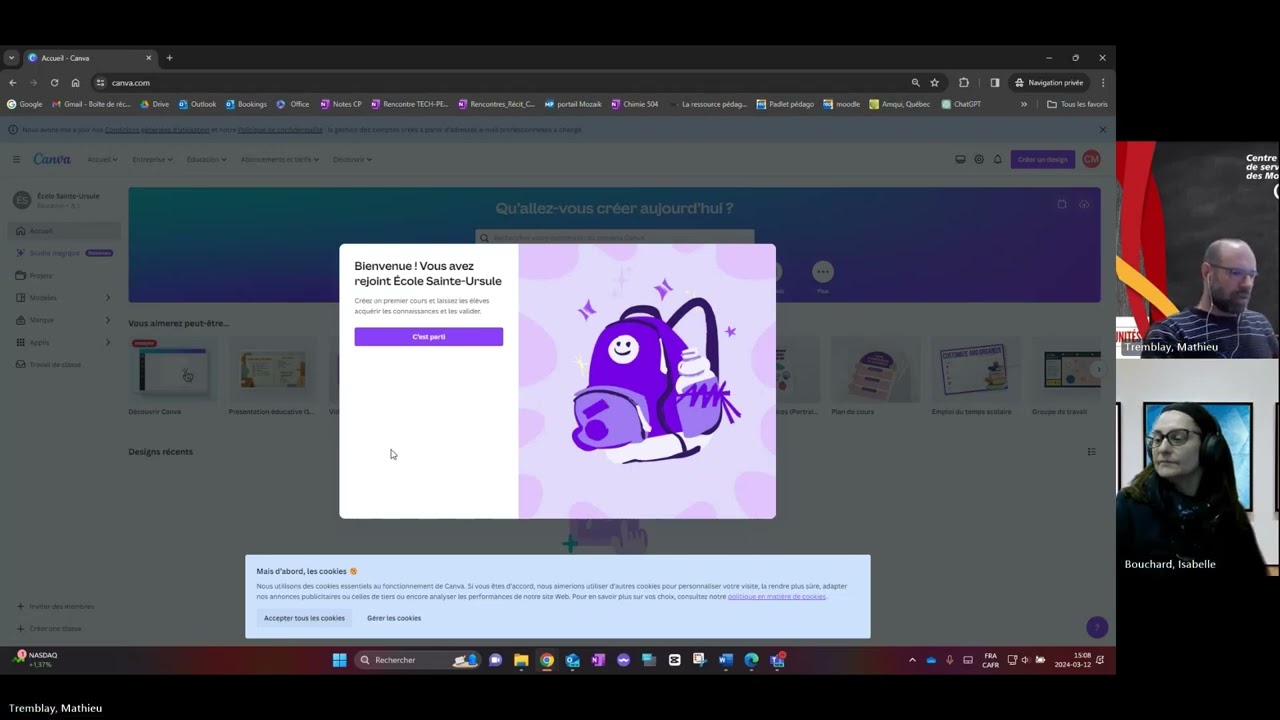Go back with the browser back arrow
The width and height of the screenshot is (1280, 720).
(x=12, y=83)
